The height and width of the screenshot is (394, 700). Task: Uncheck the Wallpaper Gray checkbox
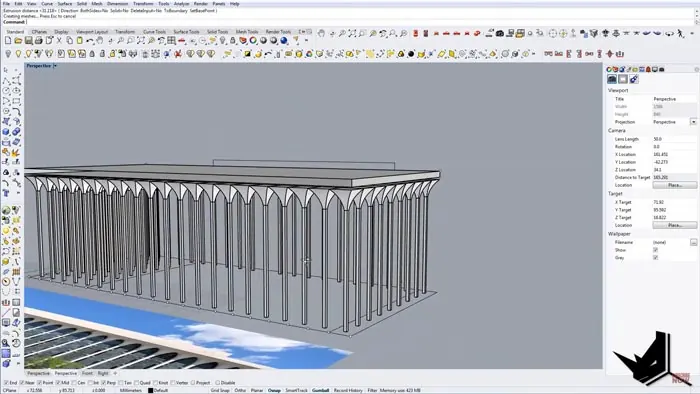[655, 257]
